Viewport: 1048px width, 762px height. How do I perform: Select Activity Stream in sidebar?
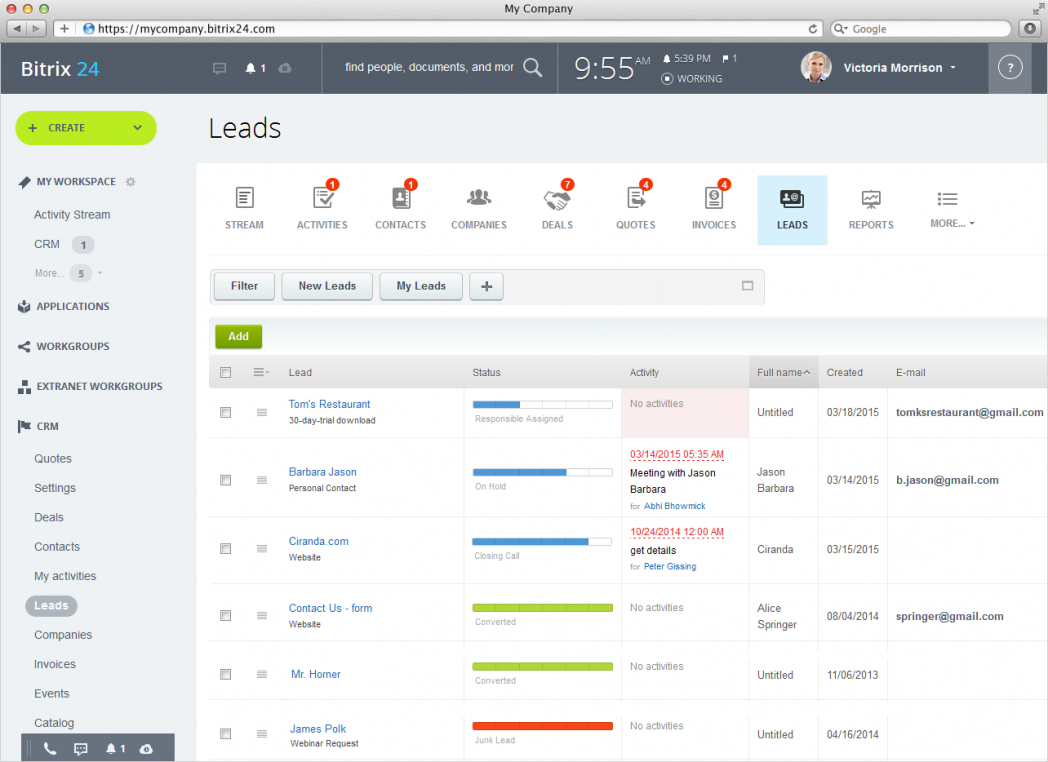tap(72, 215)
